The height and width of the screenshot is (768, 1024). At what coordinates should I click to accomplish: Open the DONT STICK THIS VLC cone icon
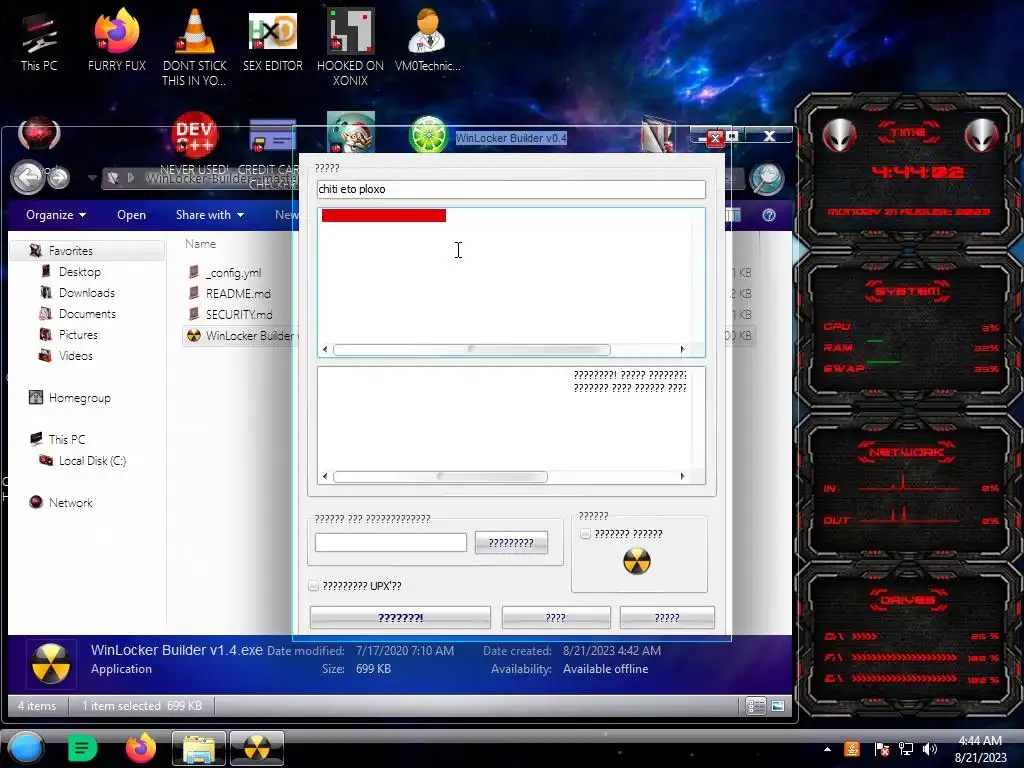click(x=194, y=48)
